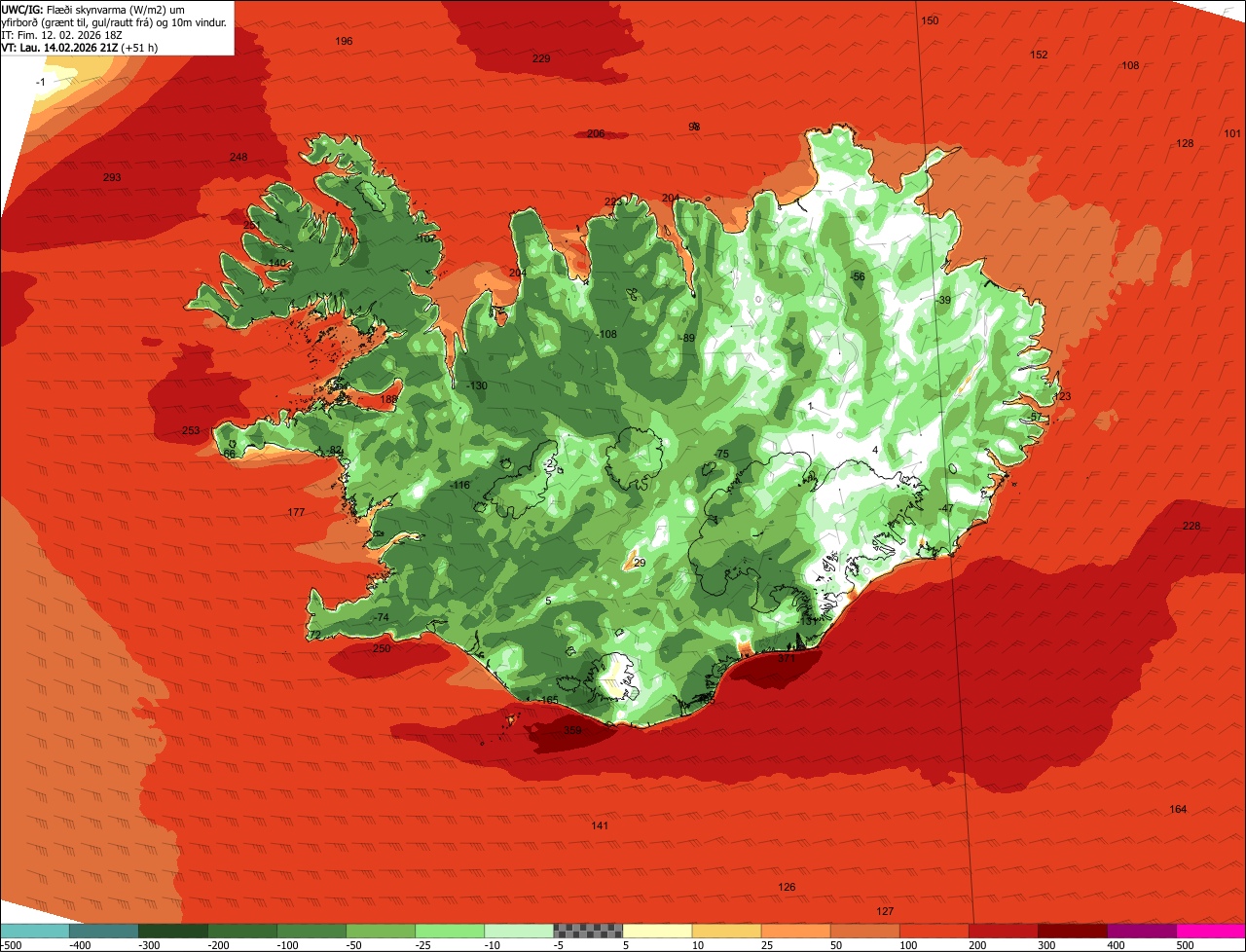1246x952 pixels.
Task: Click the '164' value in the southeast corner
Action: (x=1178, y=809)
